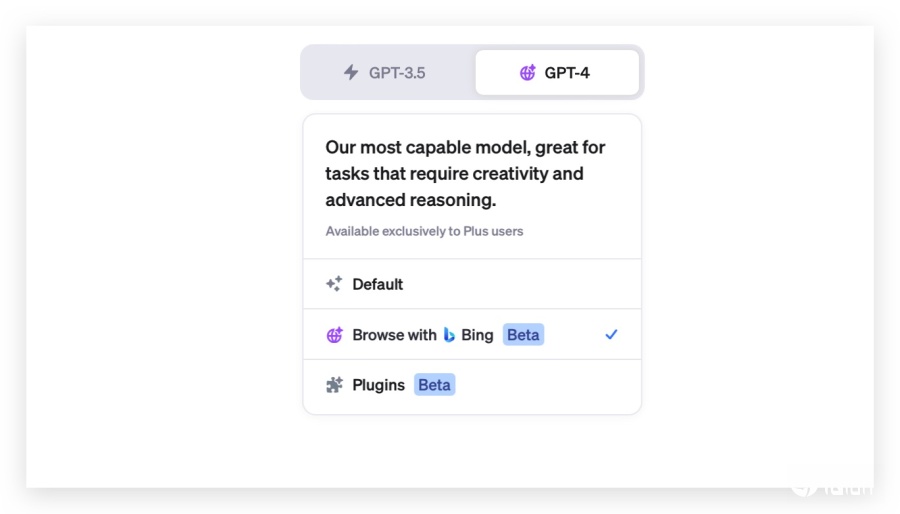Click the Bing logo icon
This screenshot has height=514, width=900.
pyautogui.click(x=449, y=334)
